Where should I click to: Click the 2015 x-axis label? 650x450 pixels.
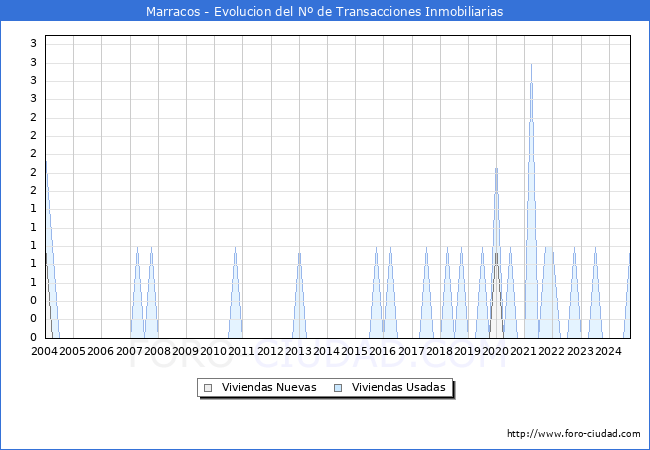click(x=354, y=351)
